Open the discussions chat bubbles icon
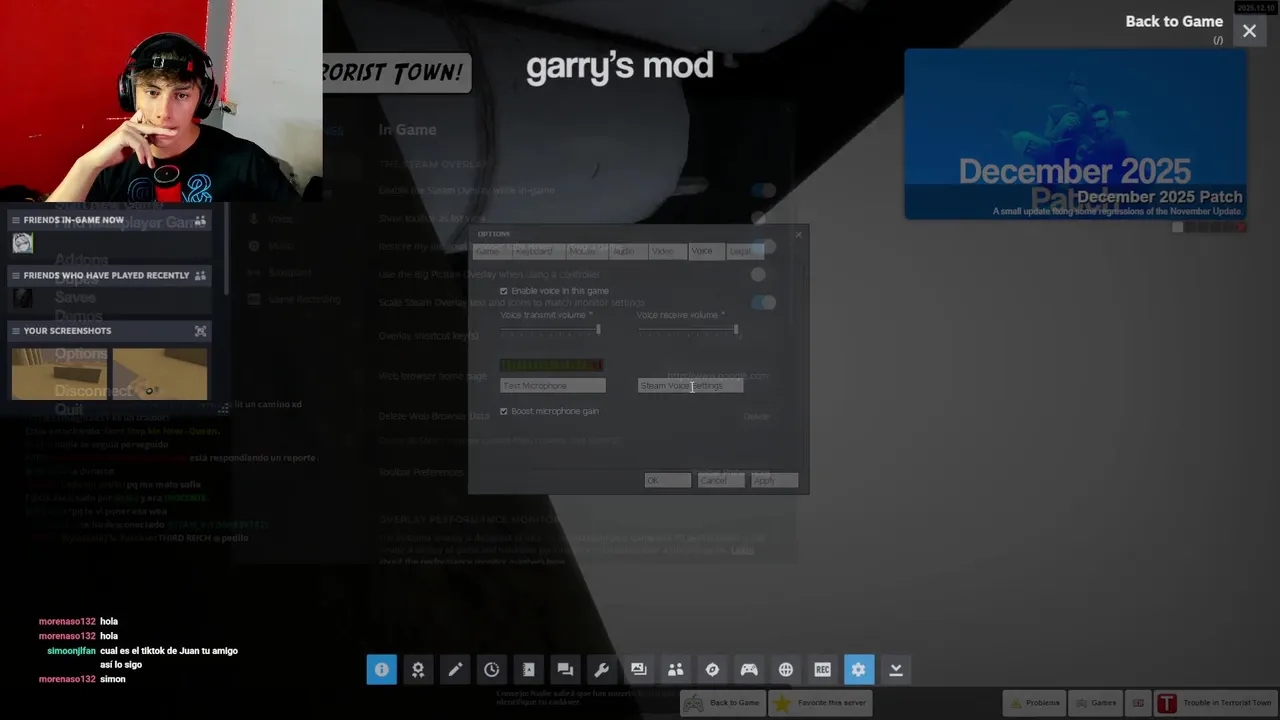The height and width of the screenshot is (720, 1280). pos(565,670)
